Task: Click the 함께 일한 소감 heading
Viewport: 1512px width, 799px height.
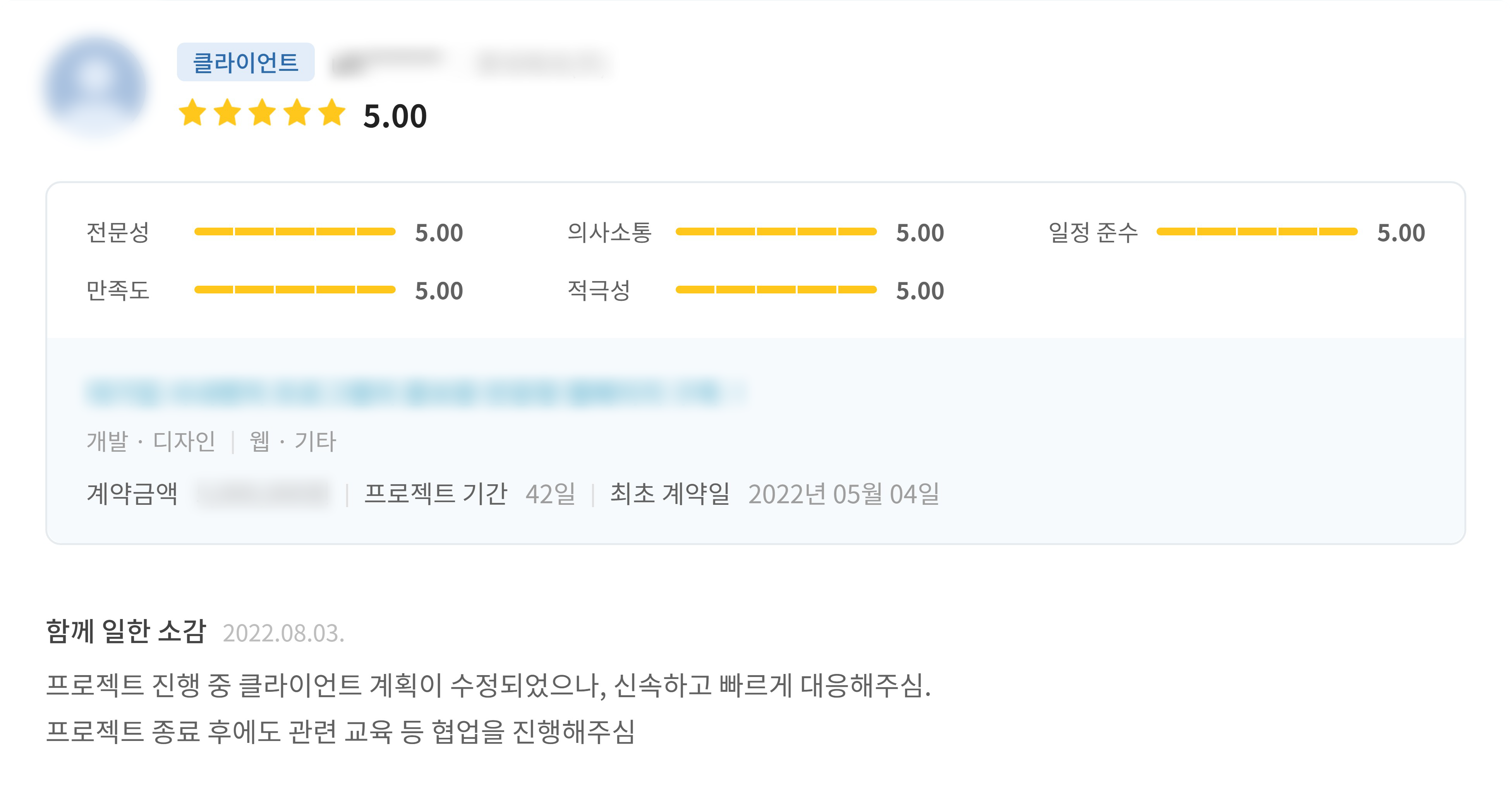Action: [126, 632]
